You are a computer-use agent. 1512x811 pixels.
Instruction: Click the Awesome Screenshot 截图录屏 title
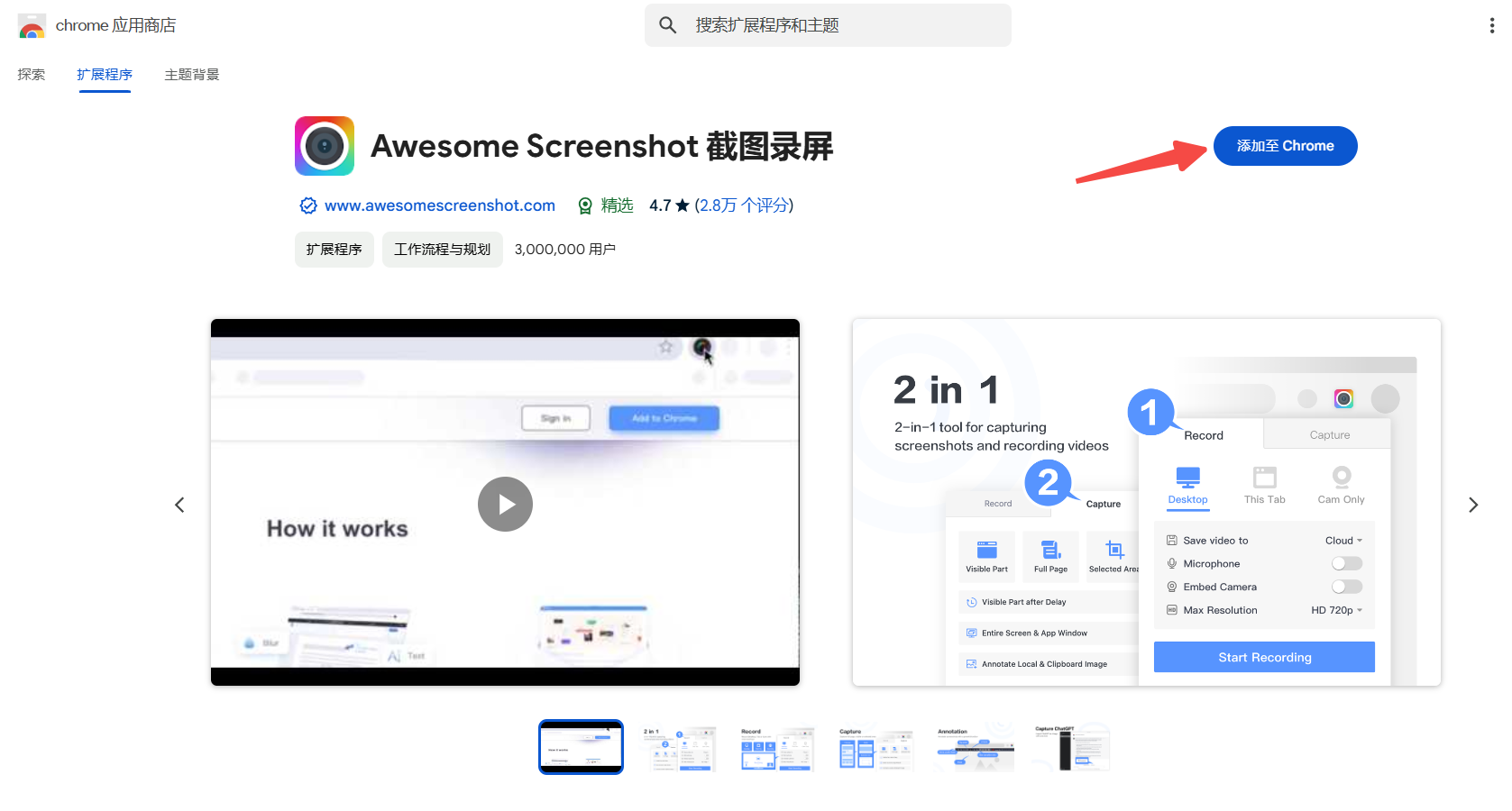(x=602, y=146)
